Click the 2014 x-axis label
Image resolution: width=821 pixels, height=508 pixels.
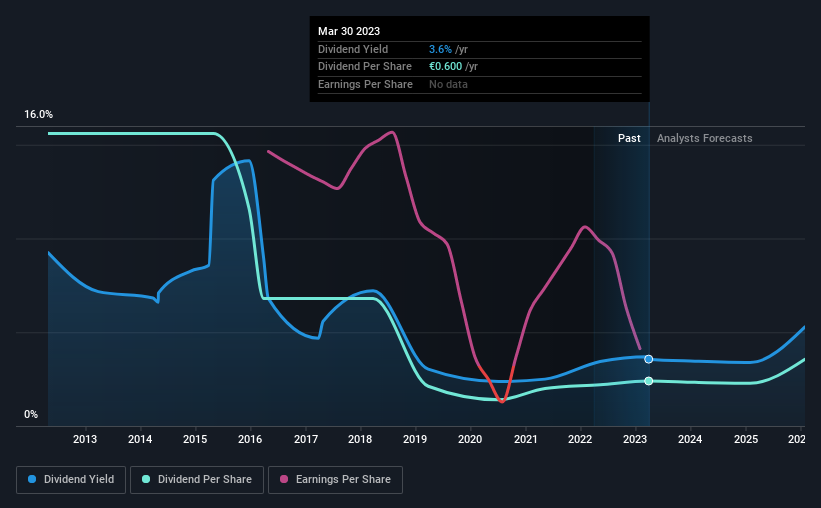click(x=140, y=439)
